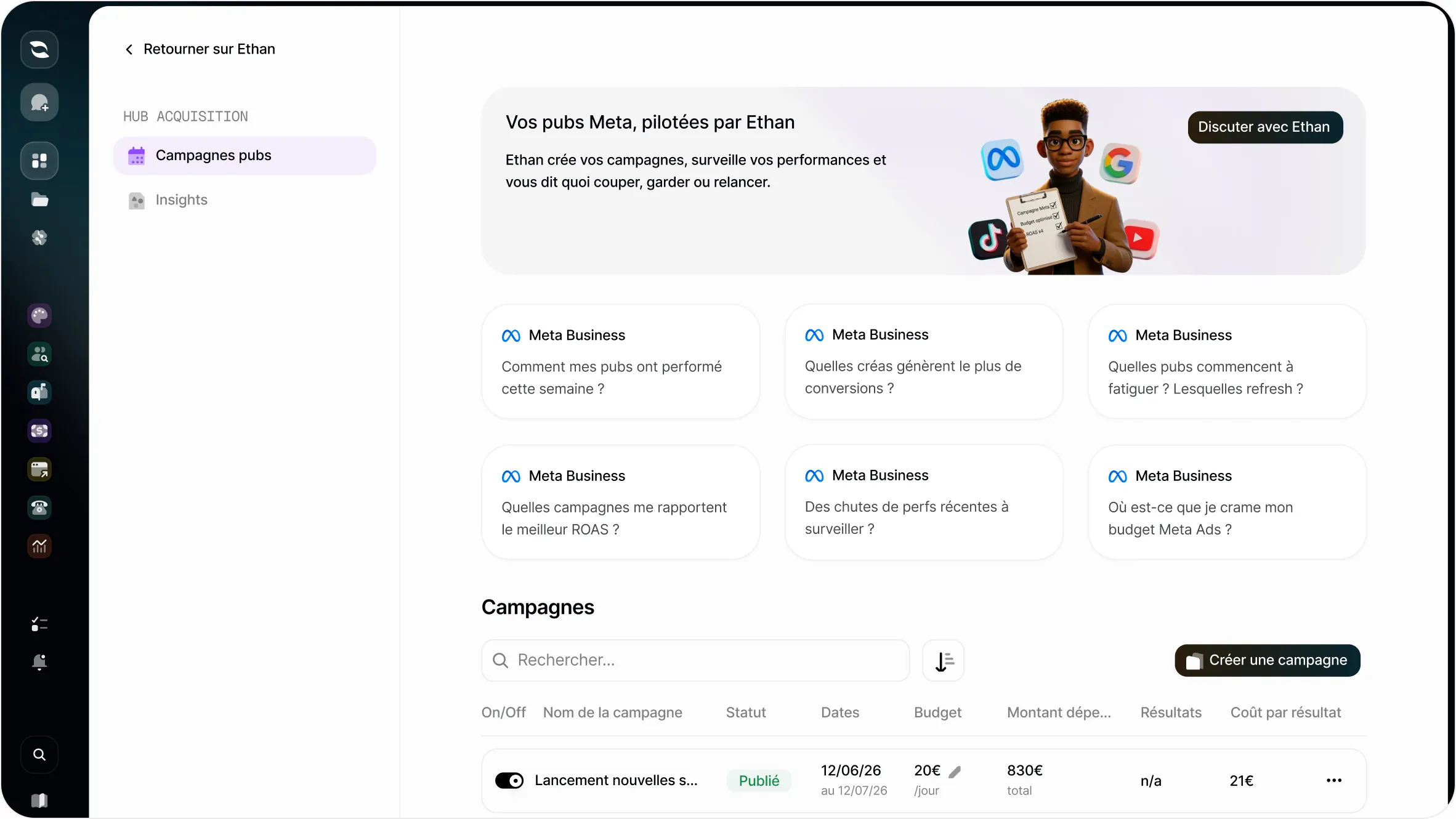This screenshot has height=819, width=1456.
Task: Open the book icon at sidebar bottom
Action: pos(39,800)
